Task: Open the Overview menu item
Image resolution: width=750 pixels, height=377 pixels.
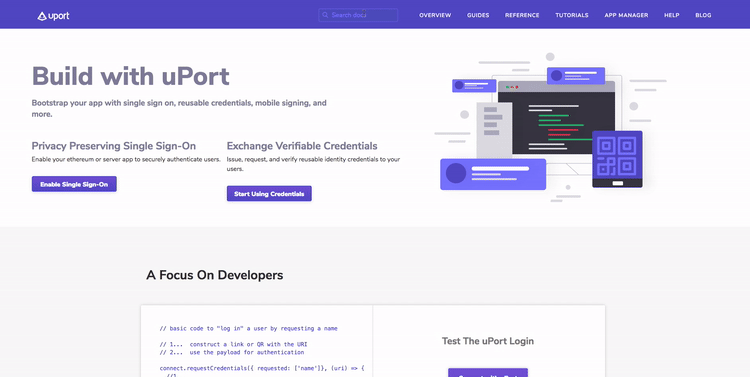Action: (x=435, y=15)
